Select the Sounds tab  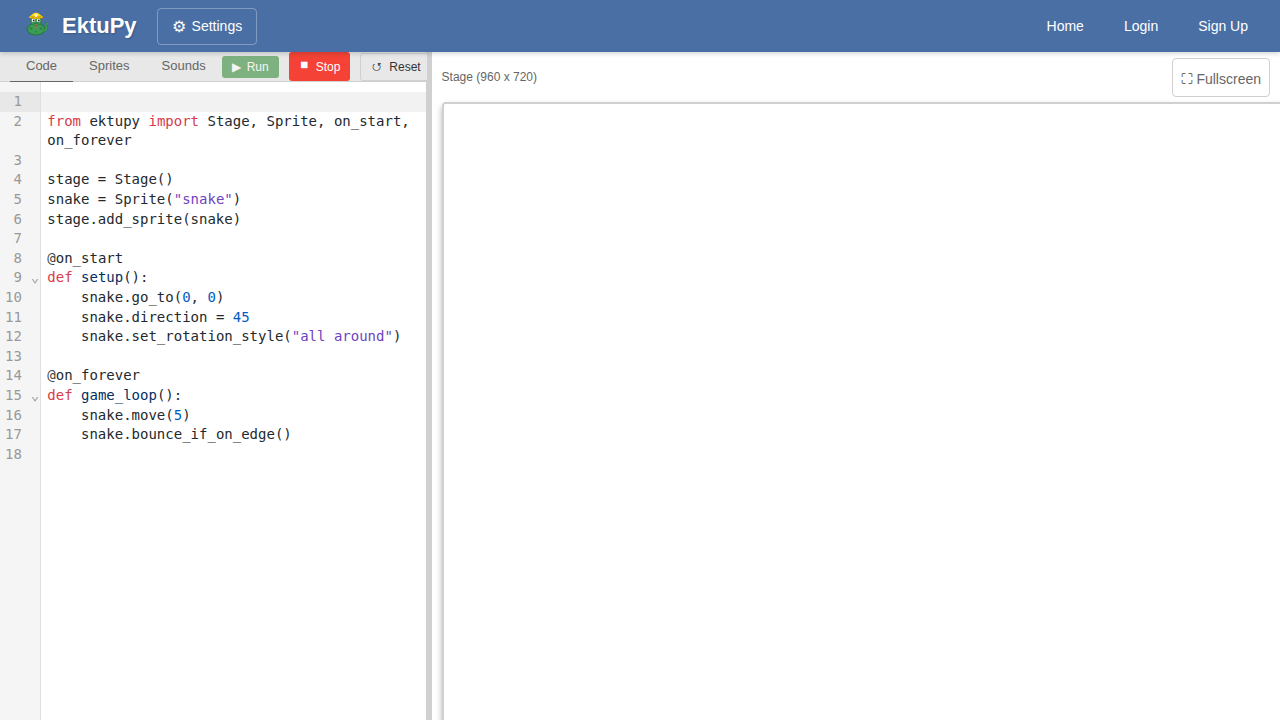click(183, 66)
